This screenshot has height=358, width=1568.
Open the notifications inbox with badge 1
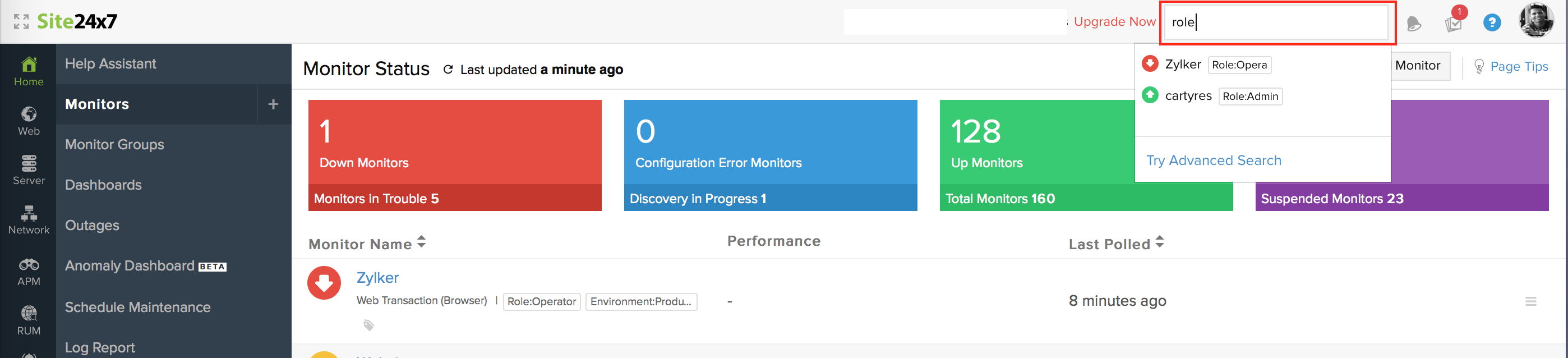click(x=1454, y=24)
